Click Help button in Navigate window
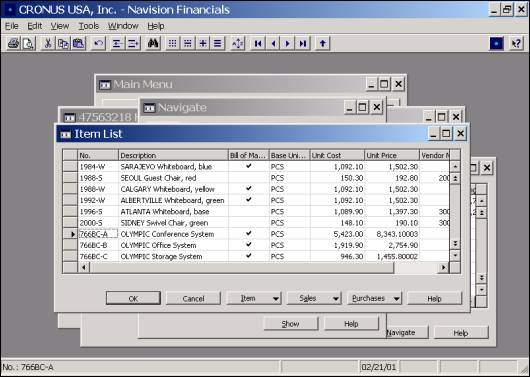Screen dimensions: 530x377 coord(351,324)
